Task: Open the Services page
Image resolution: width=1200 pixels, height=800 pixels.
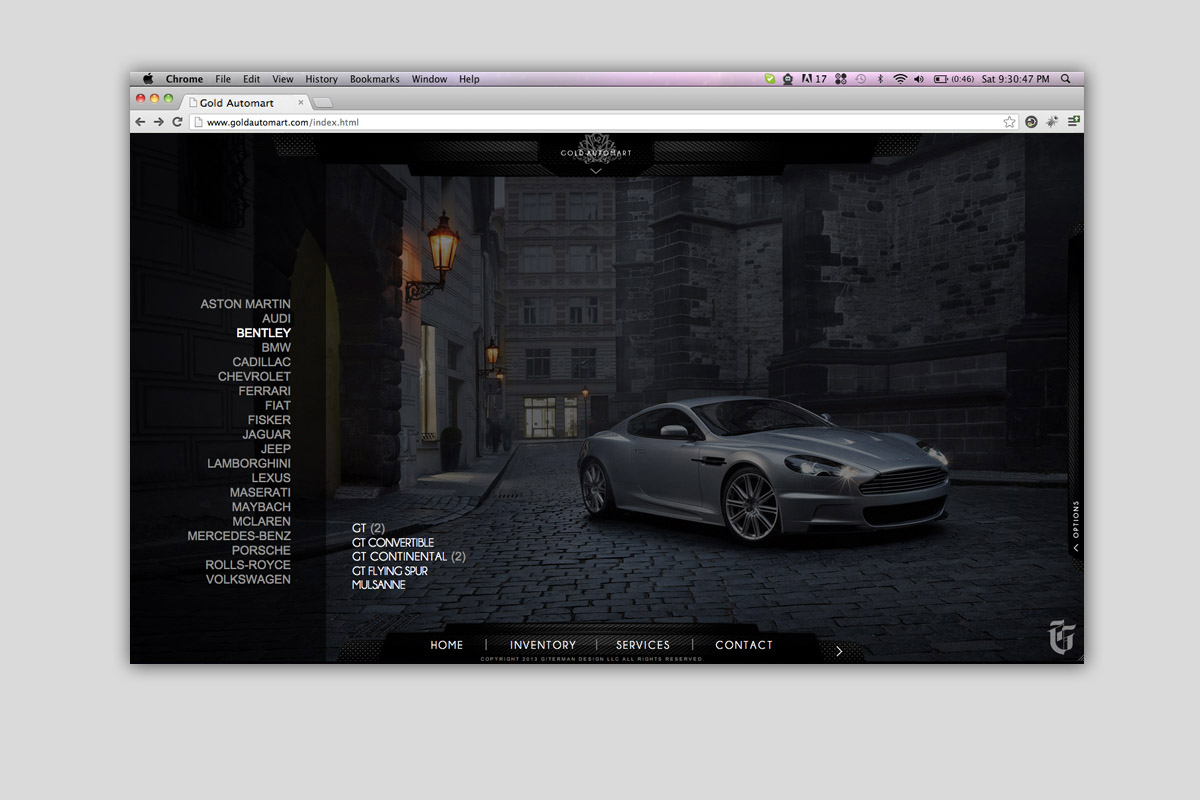Action: tap(643, 645)
